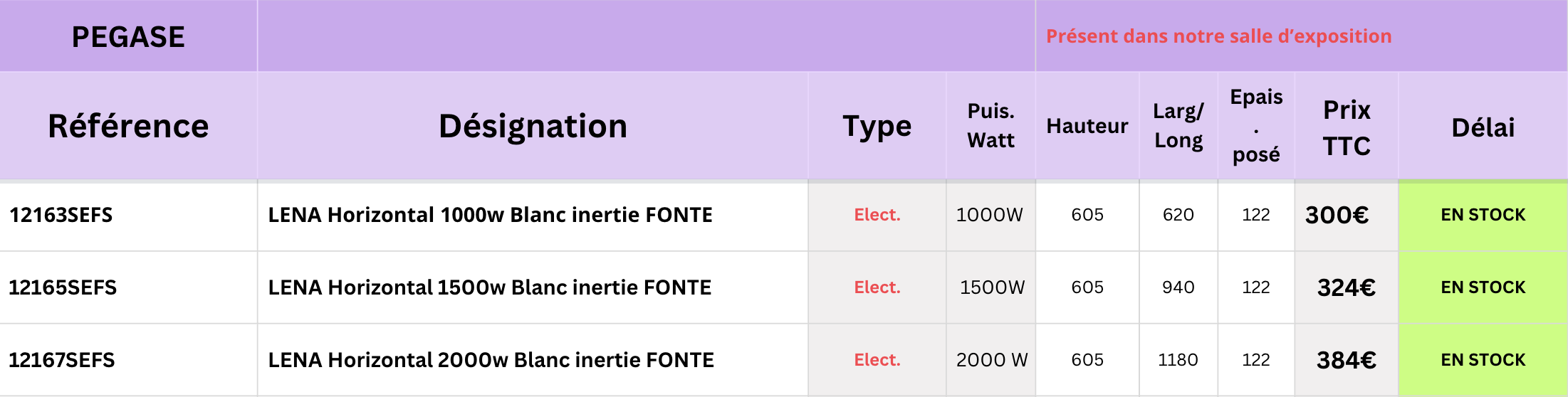
Task: Click LENA Horizontal 1000w designation
Action: pyautogui.click(x=490, y=215)
